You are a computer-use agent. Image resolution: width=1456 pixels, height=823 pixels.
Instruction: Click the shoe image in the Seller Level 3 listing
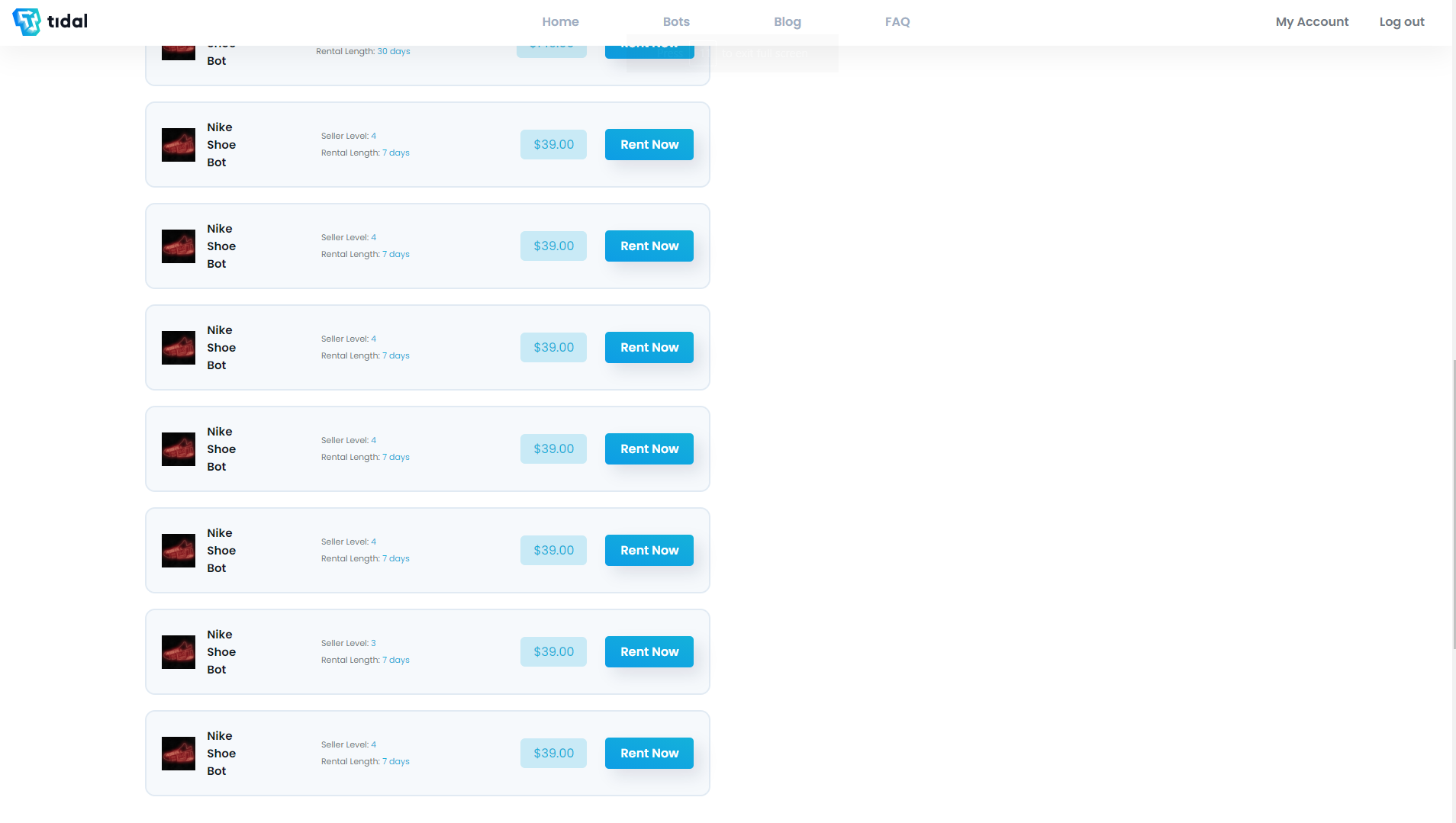click(178, 652)
